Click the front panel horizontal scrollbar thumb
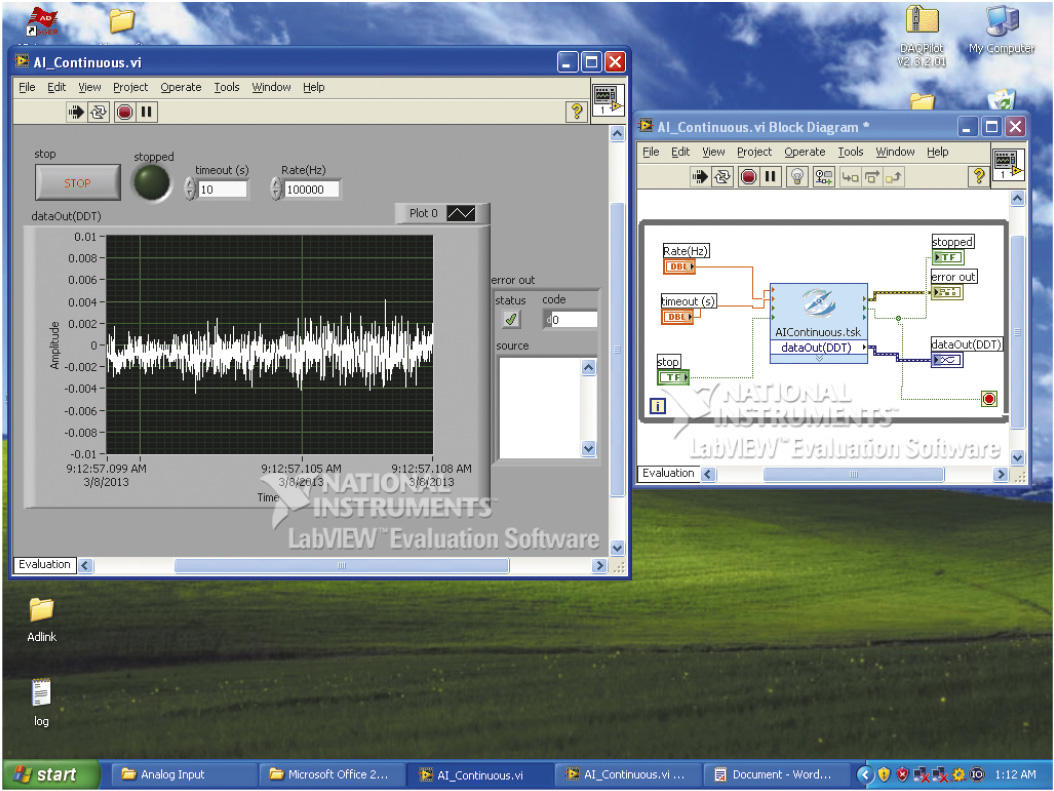 pos(341,566)
